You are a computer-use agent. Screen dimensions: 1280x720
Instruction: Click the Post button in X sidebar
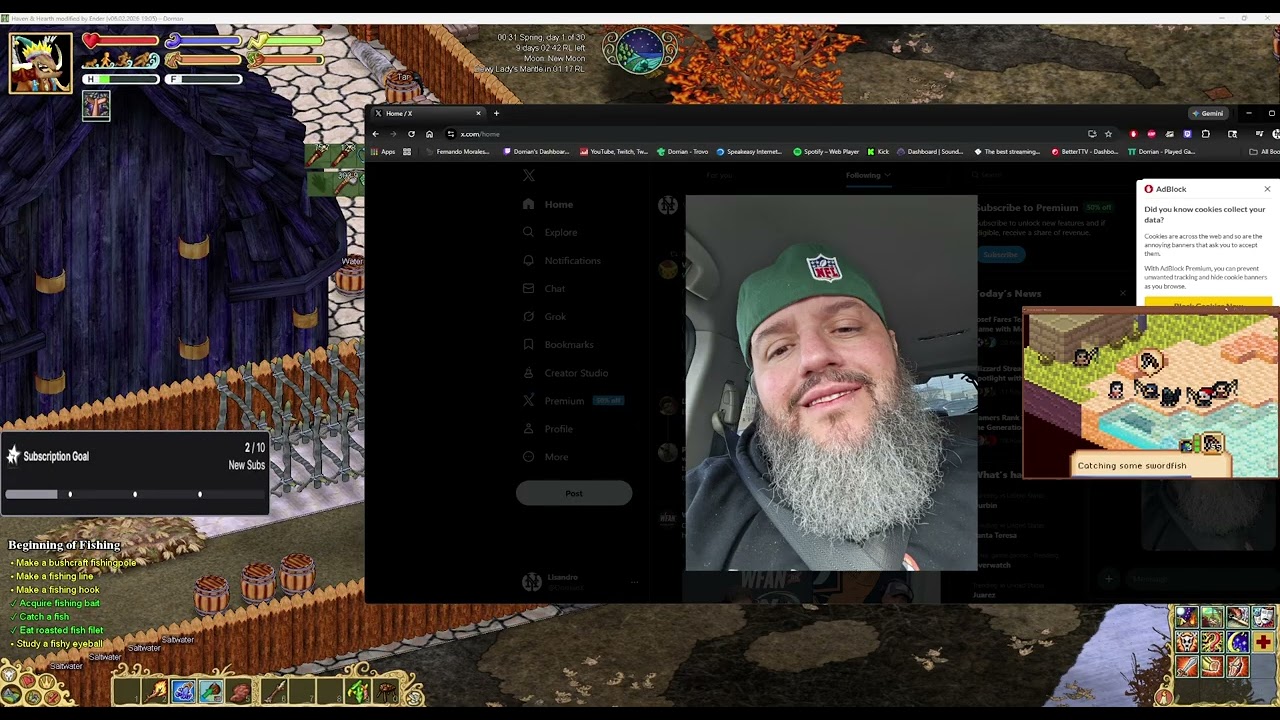coord(574,493)
